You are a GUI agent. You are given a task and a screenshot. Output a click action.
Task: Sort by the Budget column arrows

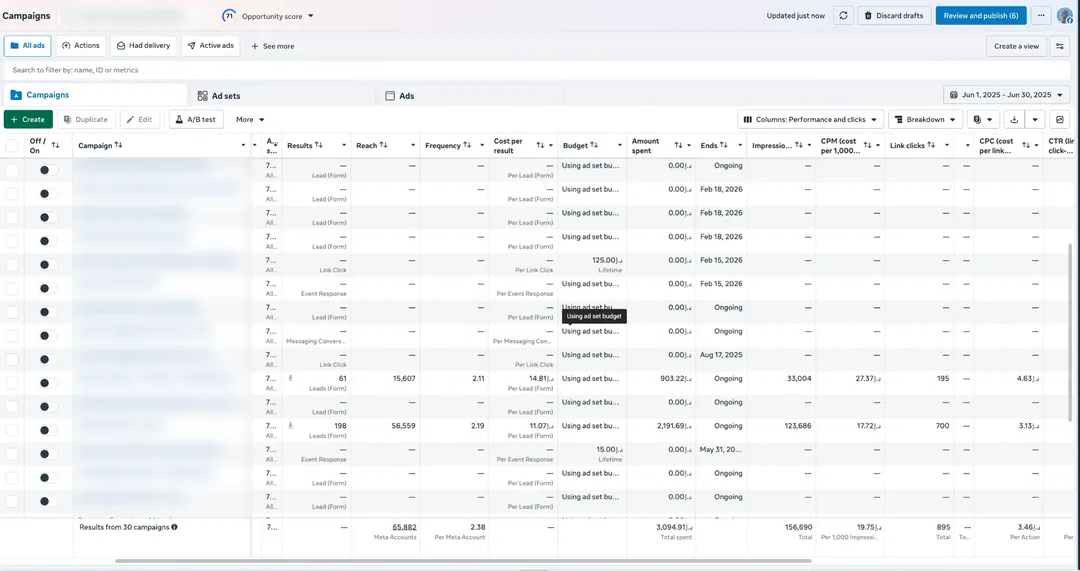594,145
